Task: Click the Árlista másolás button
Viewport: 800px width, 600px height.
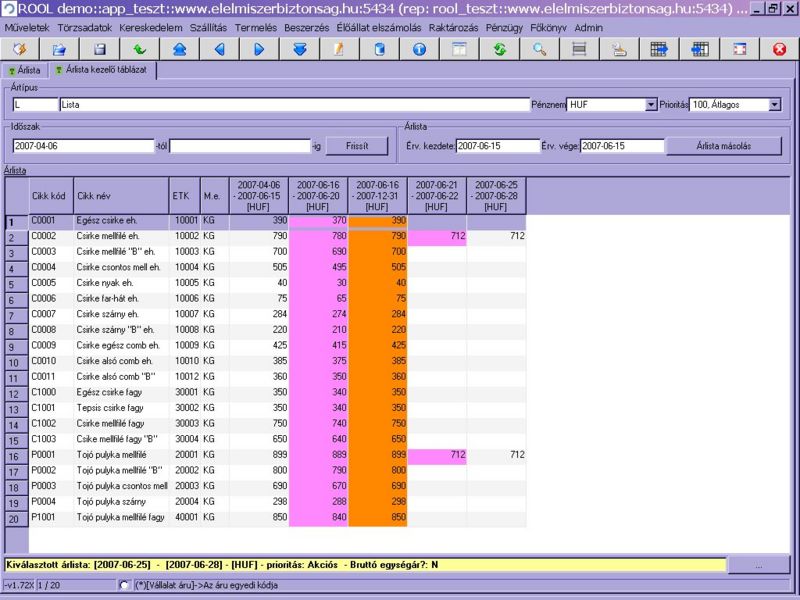Action: [725, 145]
